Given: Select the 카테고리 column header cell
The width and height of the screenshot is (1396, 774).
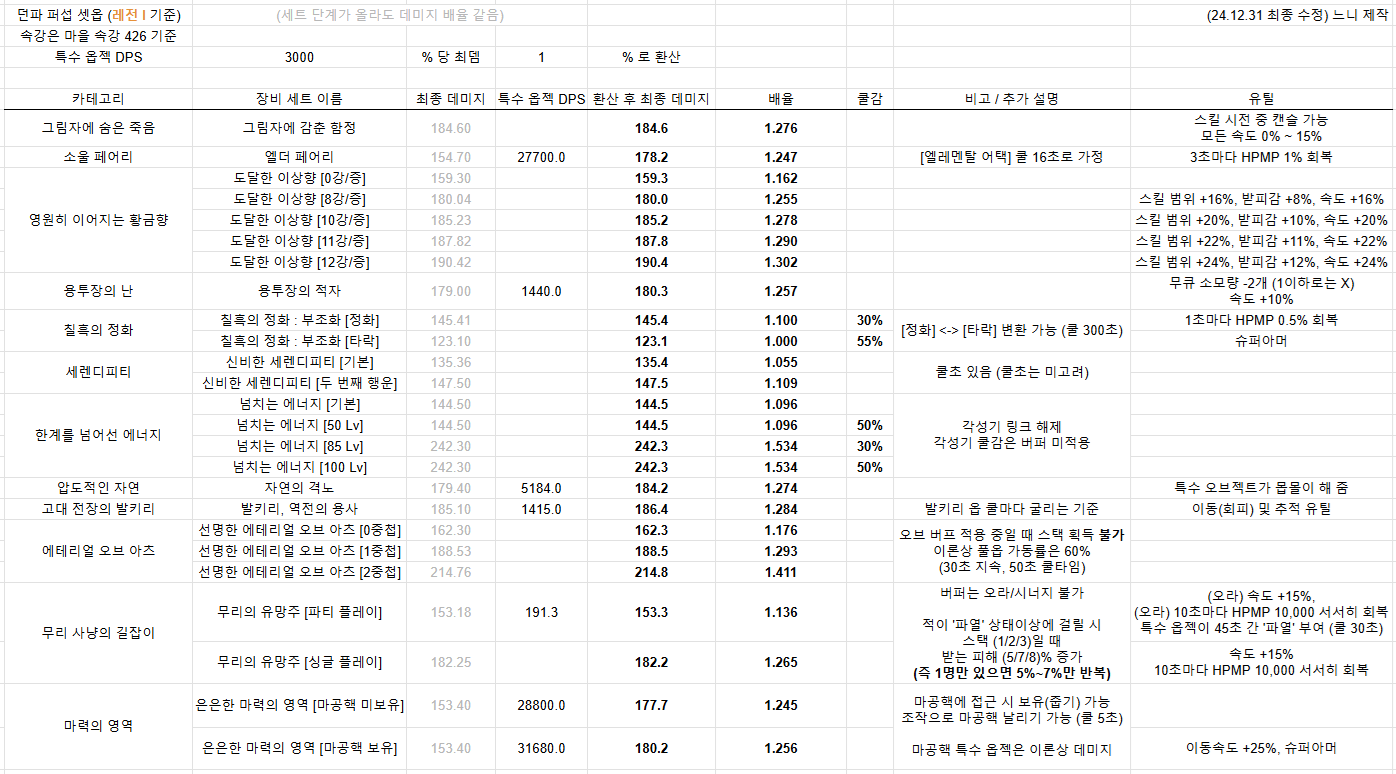Looking at the screenshot, I should tap(98, 99).
